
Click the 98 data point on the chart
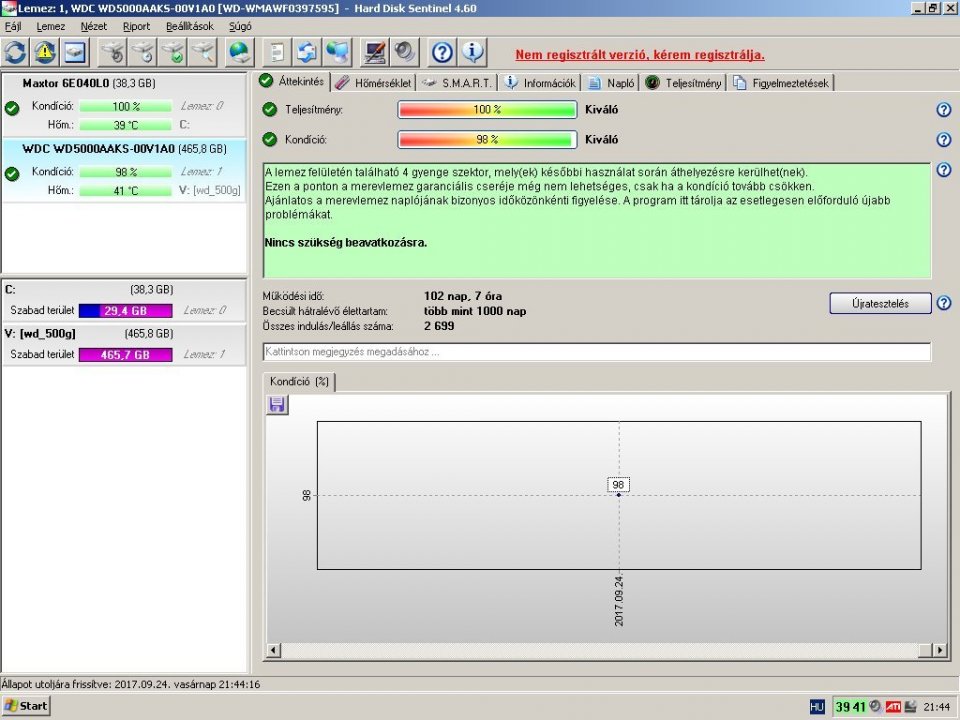tap(618, 494)
